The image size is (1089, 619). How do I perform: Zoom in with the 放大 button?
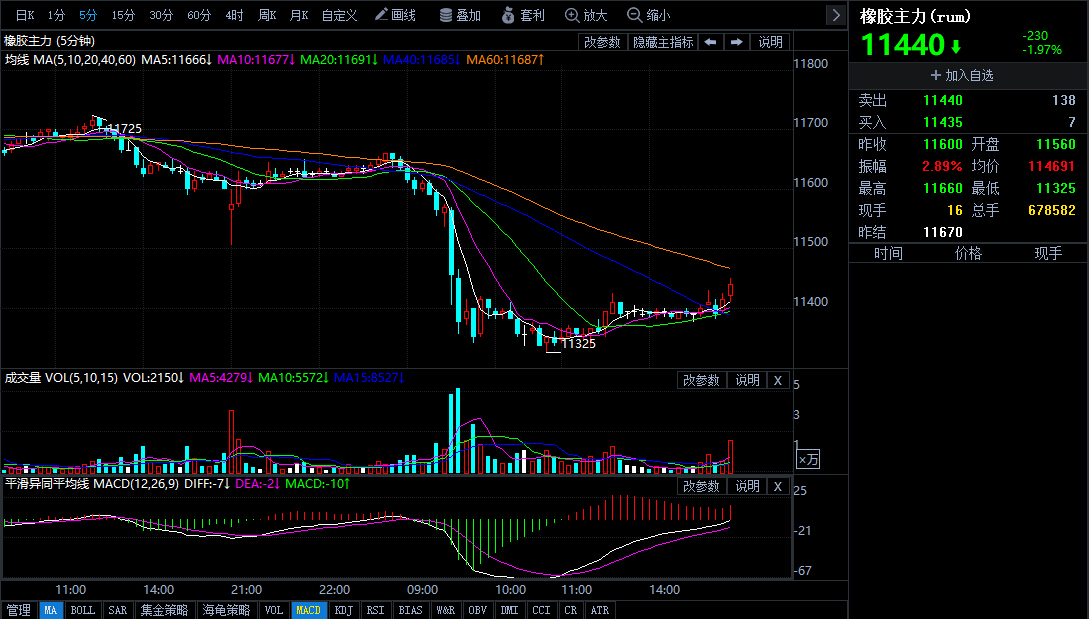tap(586, 15)
